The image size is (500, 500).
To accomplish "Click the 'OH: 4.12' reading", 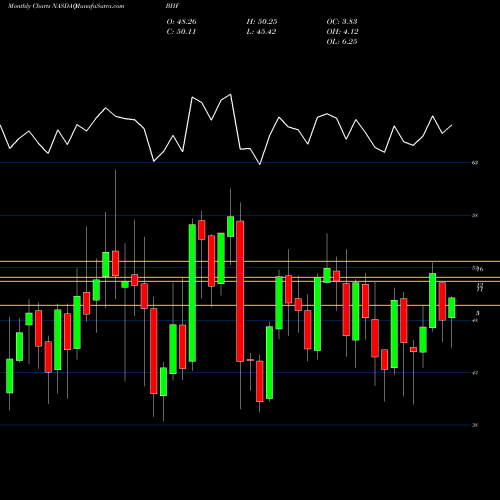I will click(x=342, y=32).
